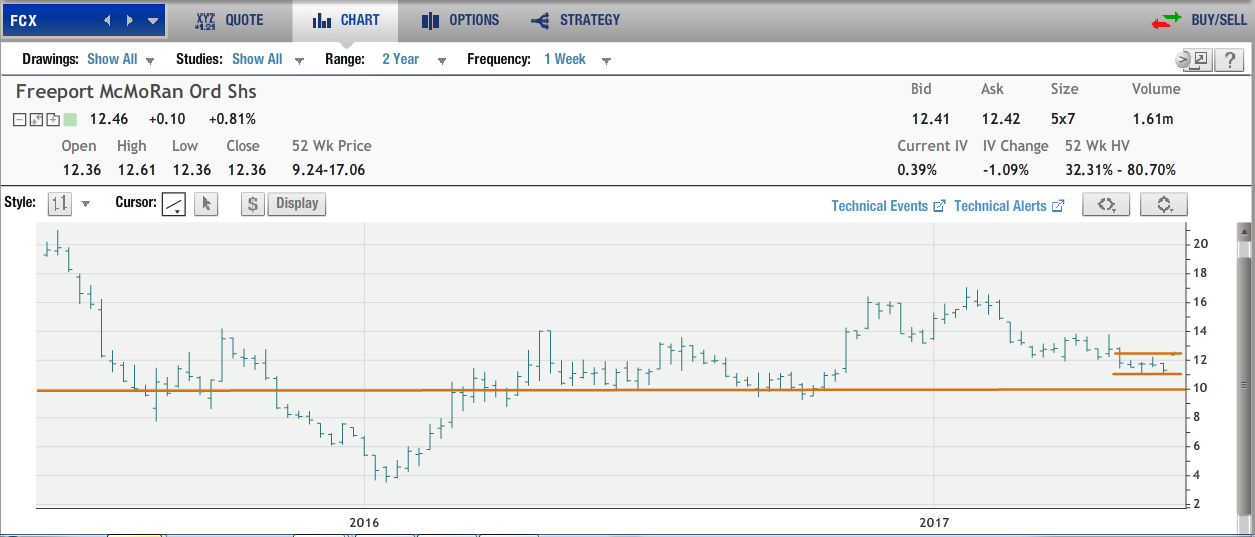Select the lower short orange line near 11

point(1147,374)
